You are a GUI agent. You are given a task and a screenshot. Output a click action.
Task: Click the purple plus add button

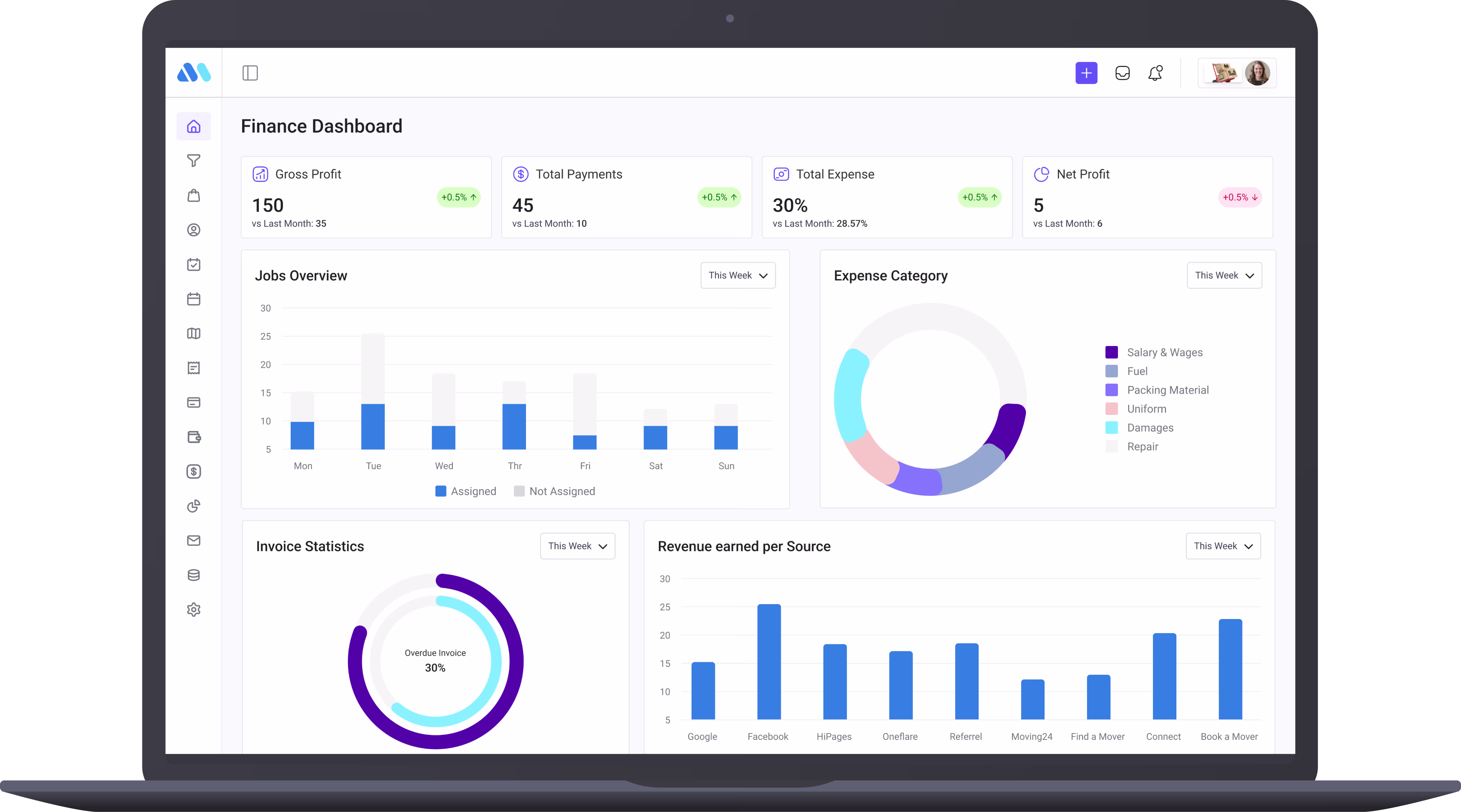[1086, 73]
